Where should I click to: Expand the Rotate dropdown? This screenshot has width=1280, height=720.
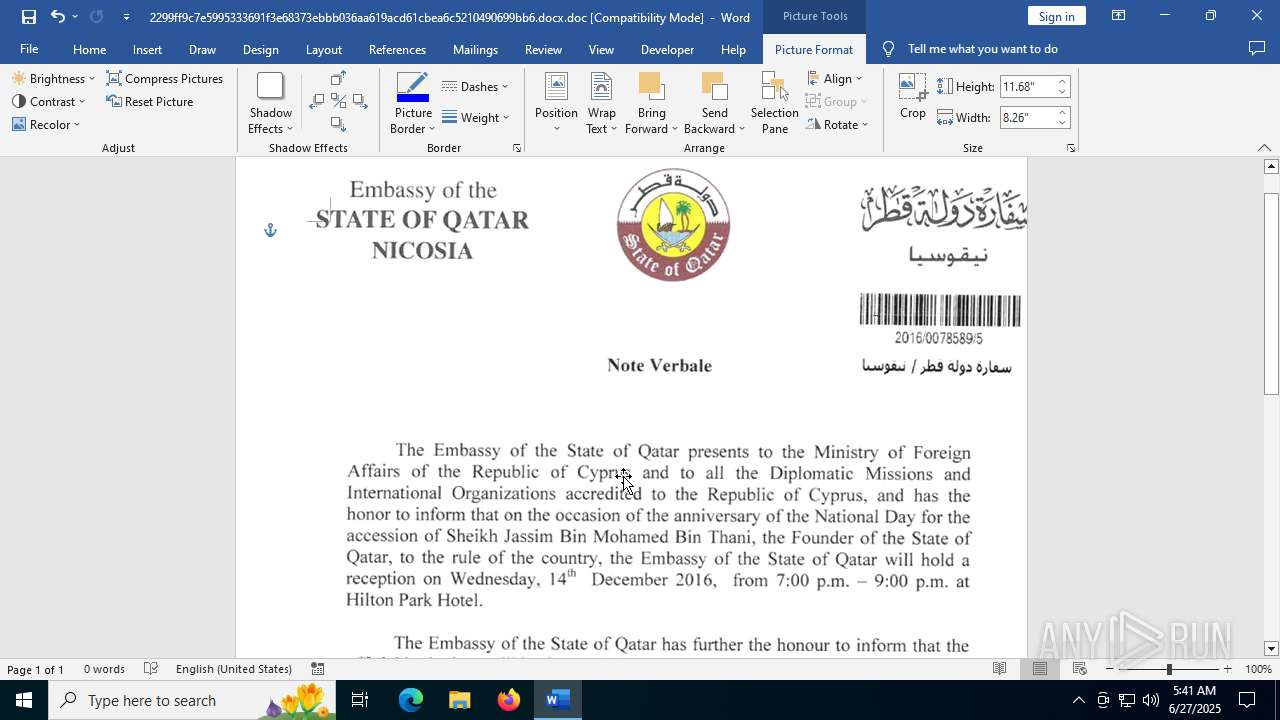(837, 124)
